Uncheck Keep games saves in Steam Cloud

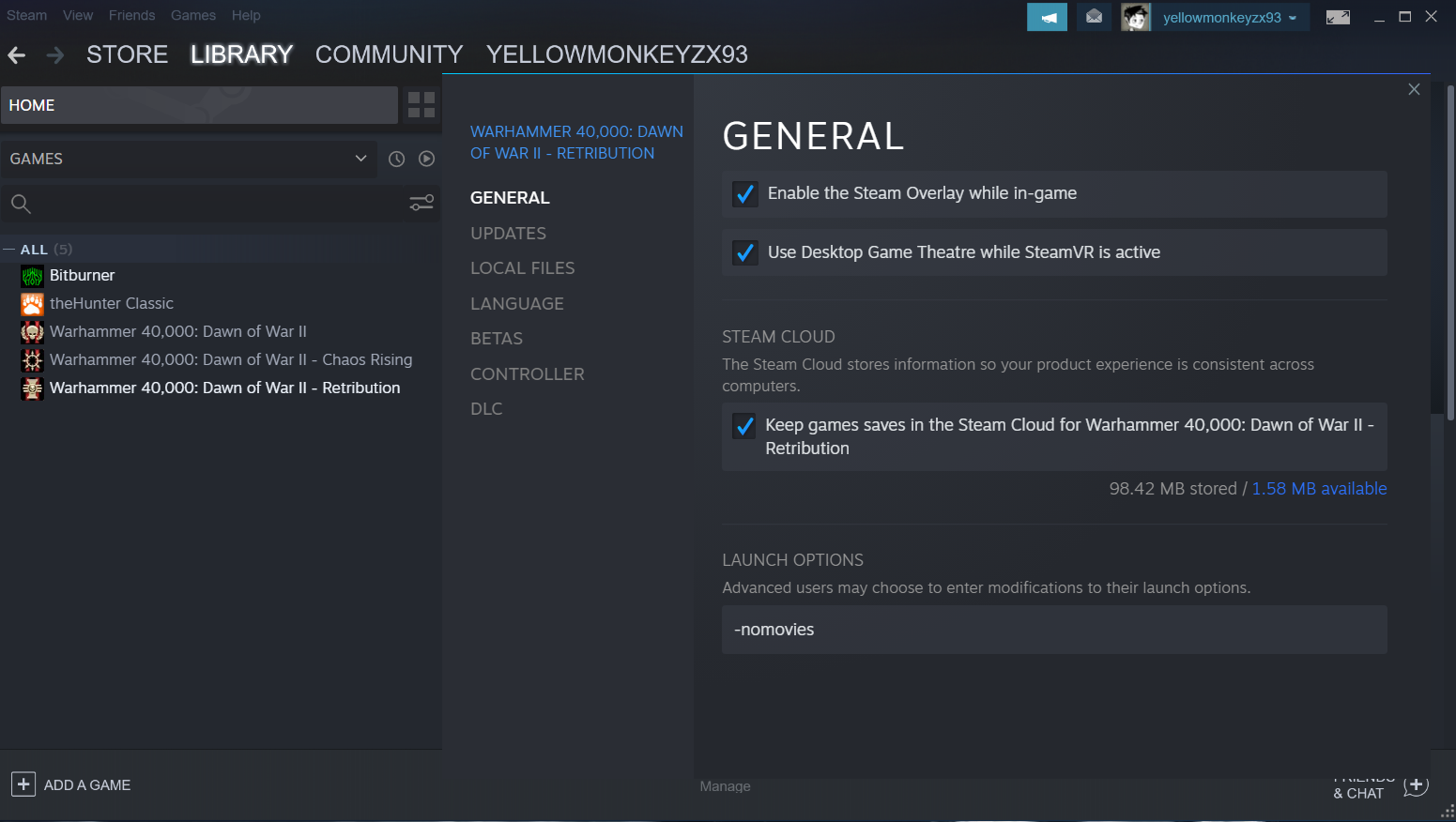[745, 426]
